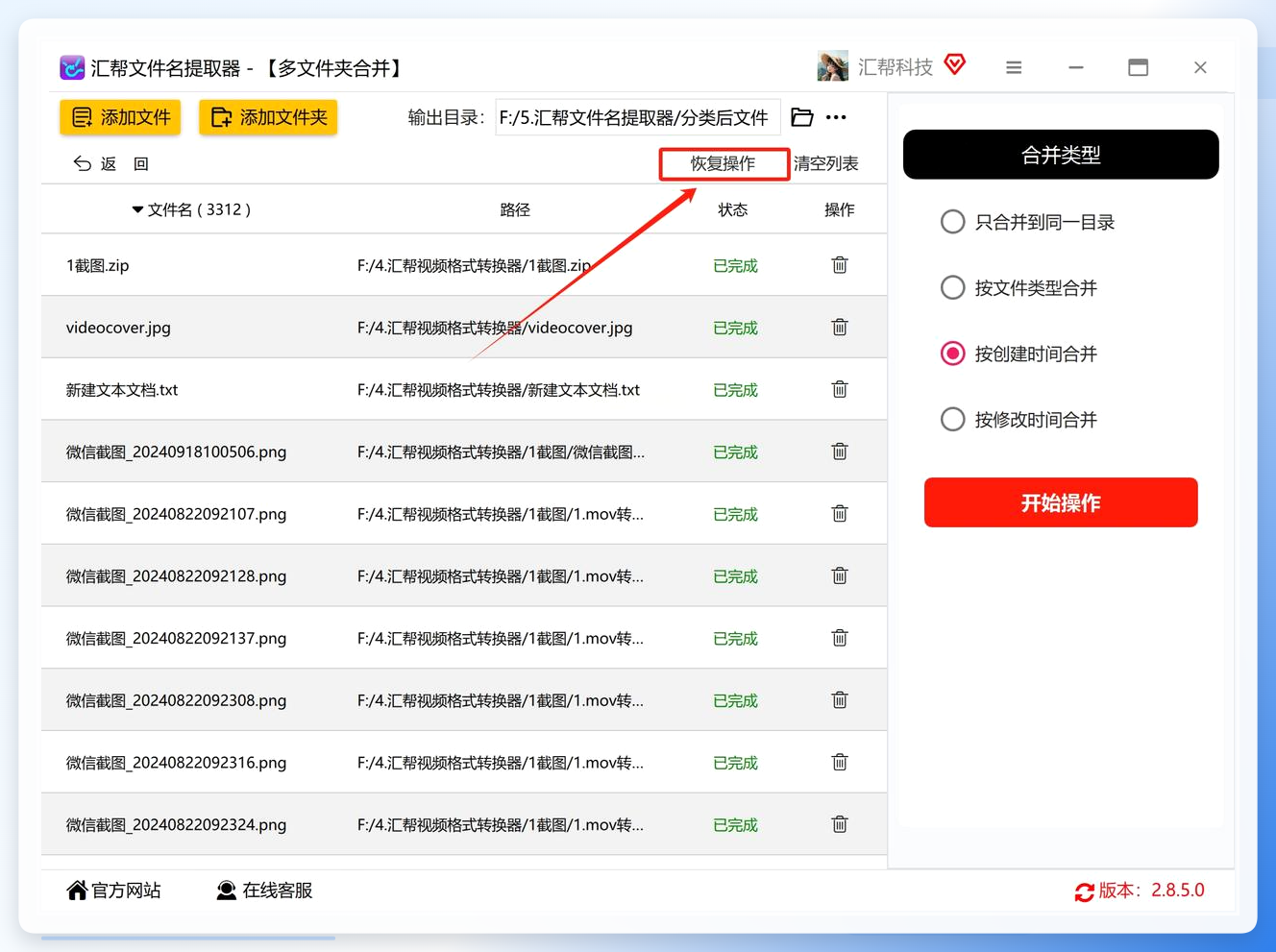Delete 微信截图_20240822092107.png row trash icon
The width and height of the screenshot is (1276, 952).
pyautogui.click(x=840, y=514)
